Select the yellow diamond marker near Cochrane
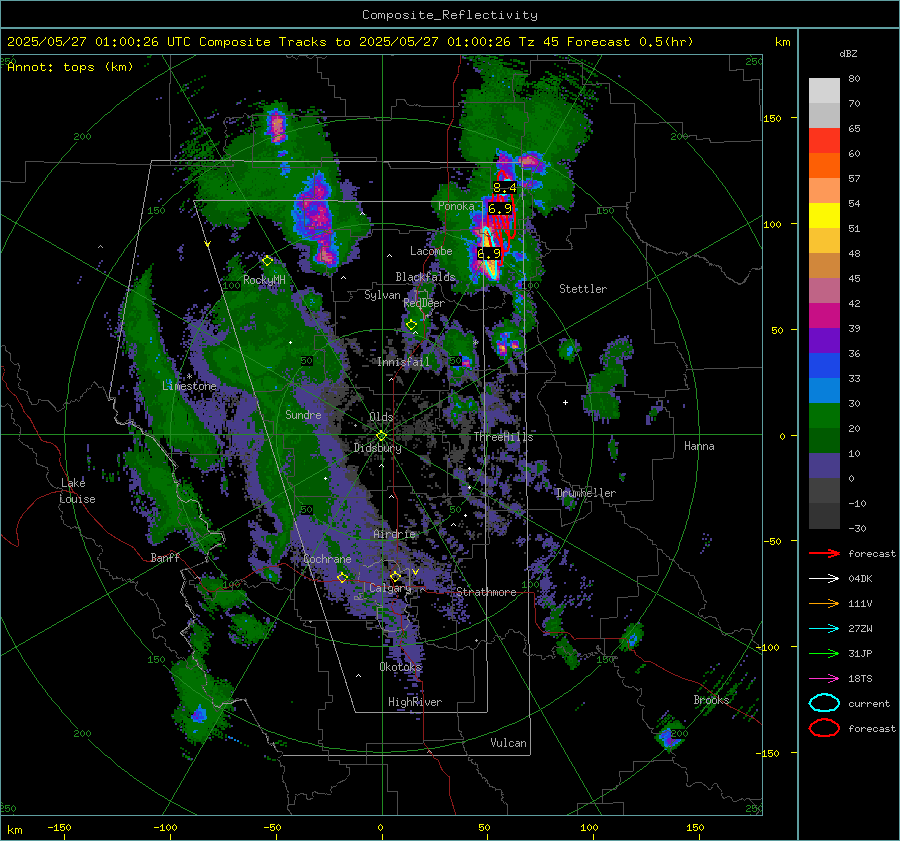This screenshot has height=841, width=900. [x=342, y=577]
